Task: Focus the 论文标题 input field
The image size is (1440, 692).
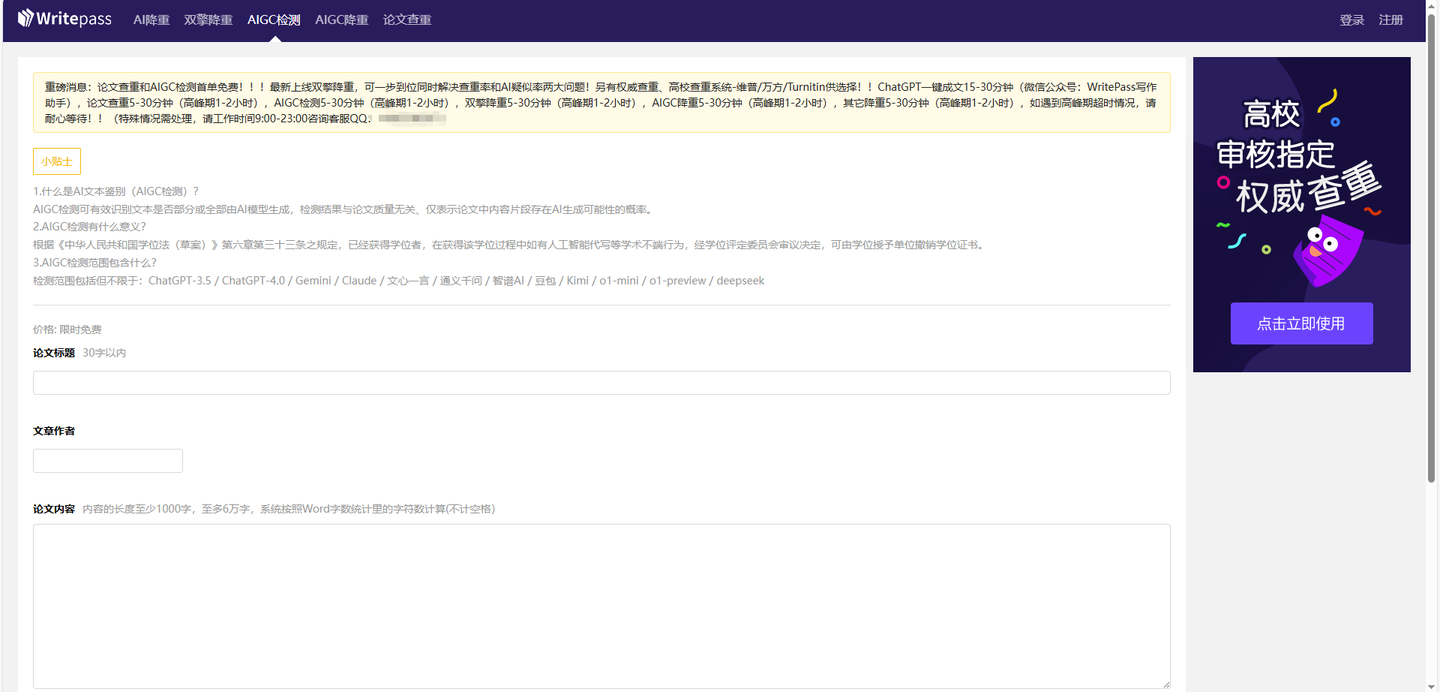Action: (601, 383)
